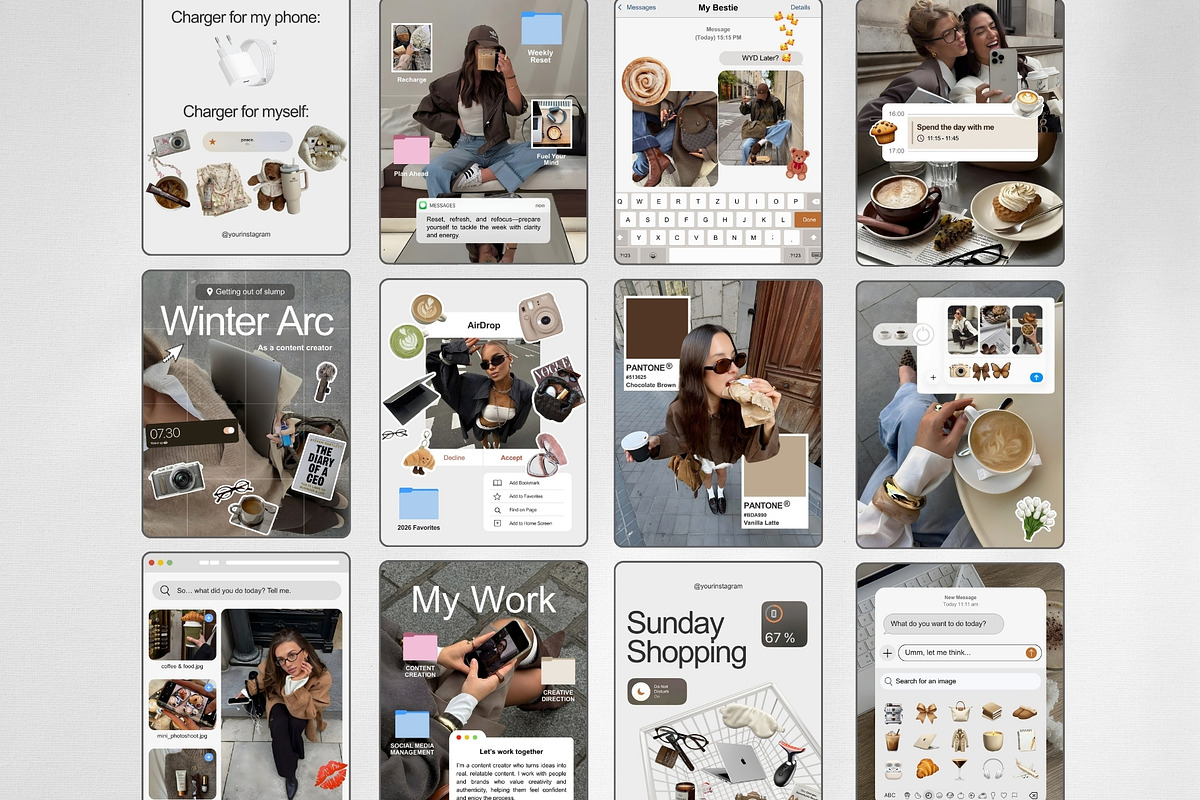Click the blue send arrow in photo picker
The width and height of the screenshot is (1200, 800).
coord(1036,377)
